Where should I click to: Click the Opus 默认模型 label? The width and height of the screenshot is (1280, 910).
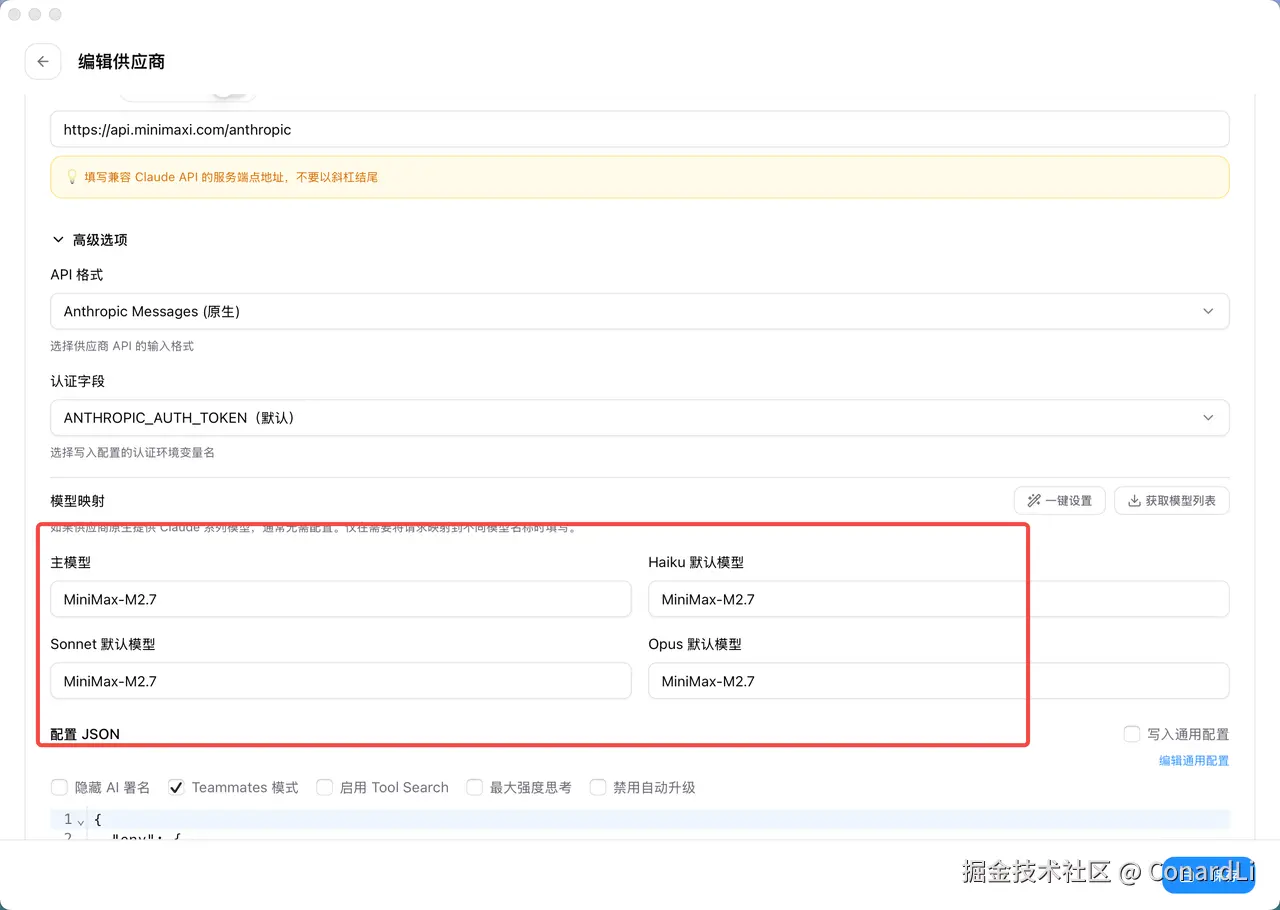(x=695, y=645)
